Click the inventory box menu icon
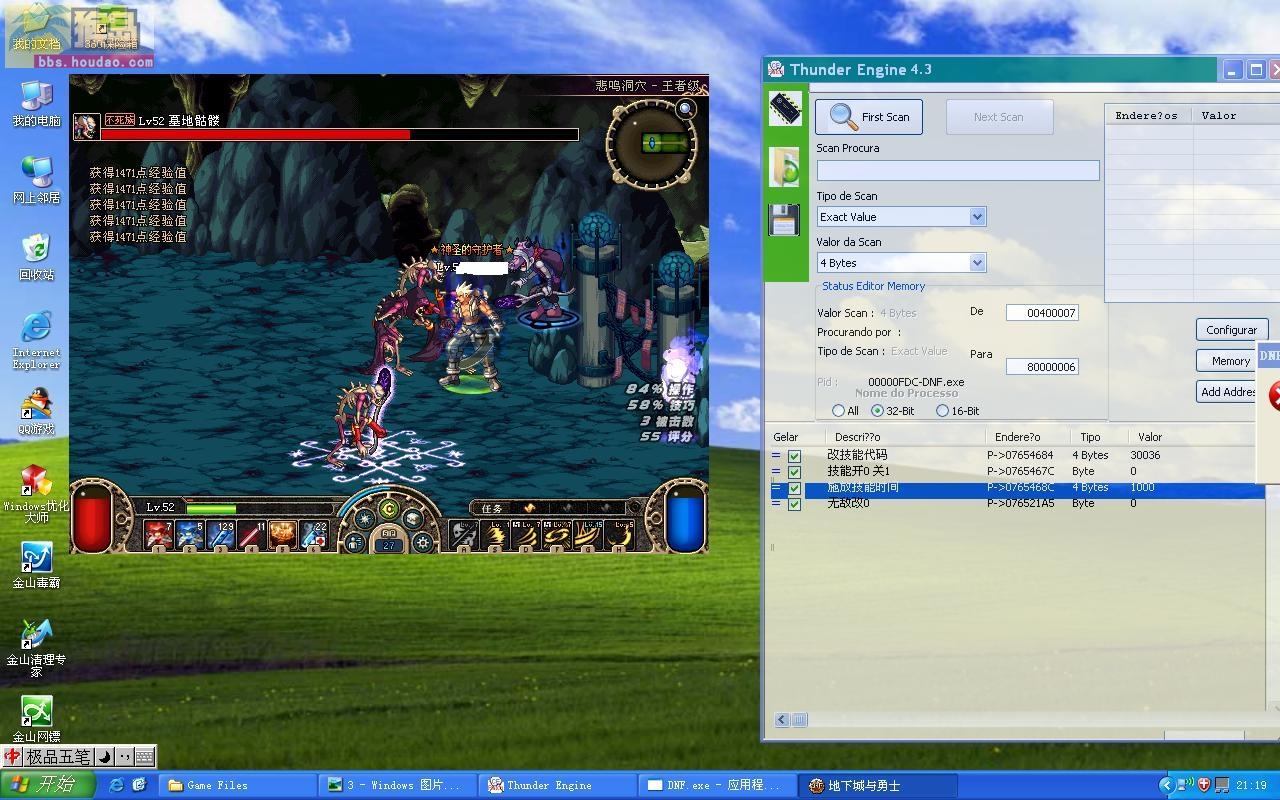Image resolution: width=1280 pixels, height=800 pixels. 412,519
